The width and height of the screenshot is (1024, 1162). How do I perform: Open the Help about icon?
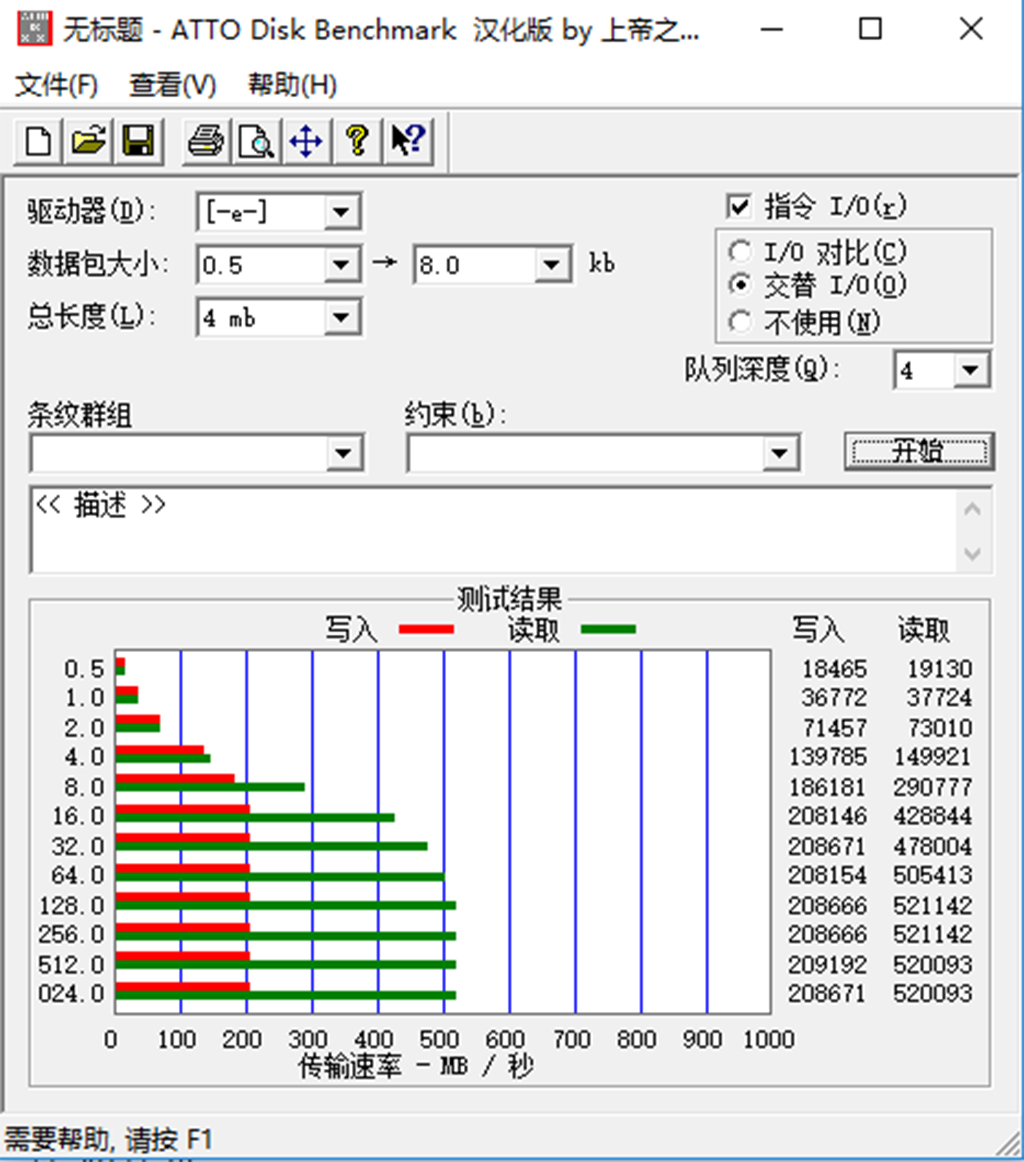[356, 142]
